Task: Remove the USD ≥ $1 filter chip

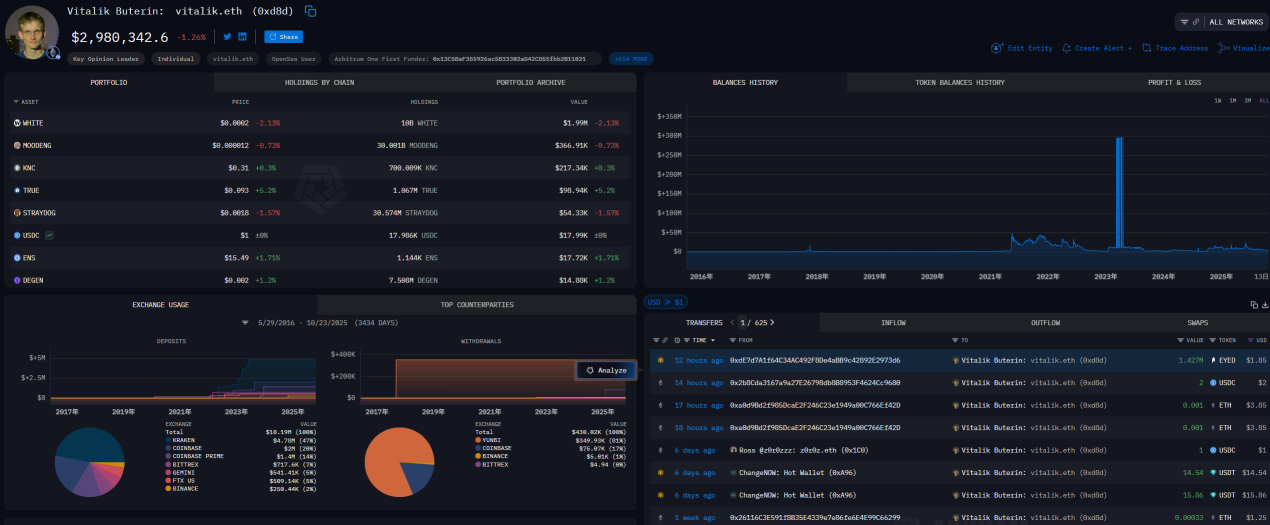Action: [x=665, y=302]
